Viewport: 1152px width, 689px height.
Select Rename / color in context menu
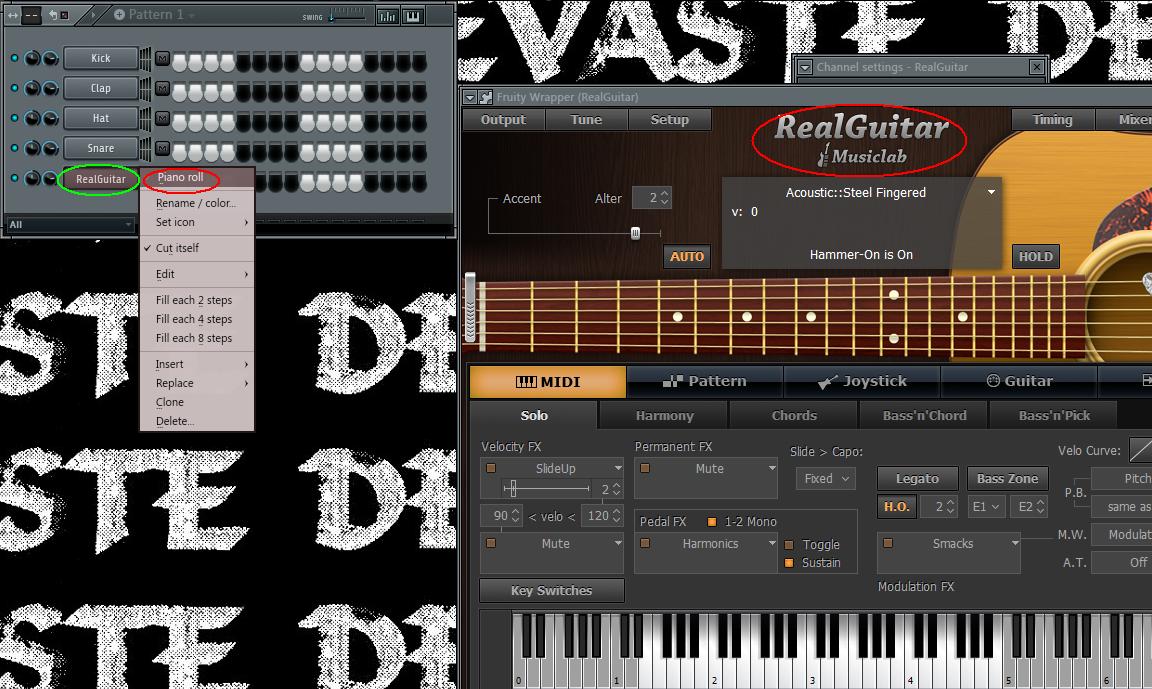pos(195,203)
